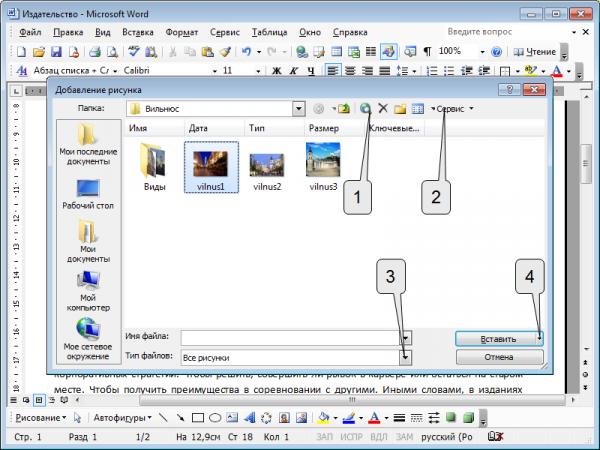This screenshot has width=600, height=450.
Task: Open the Формат menu
Action: point(182,32)
